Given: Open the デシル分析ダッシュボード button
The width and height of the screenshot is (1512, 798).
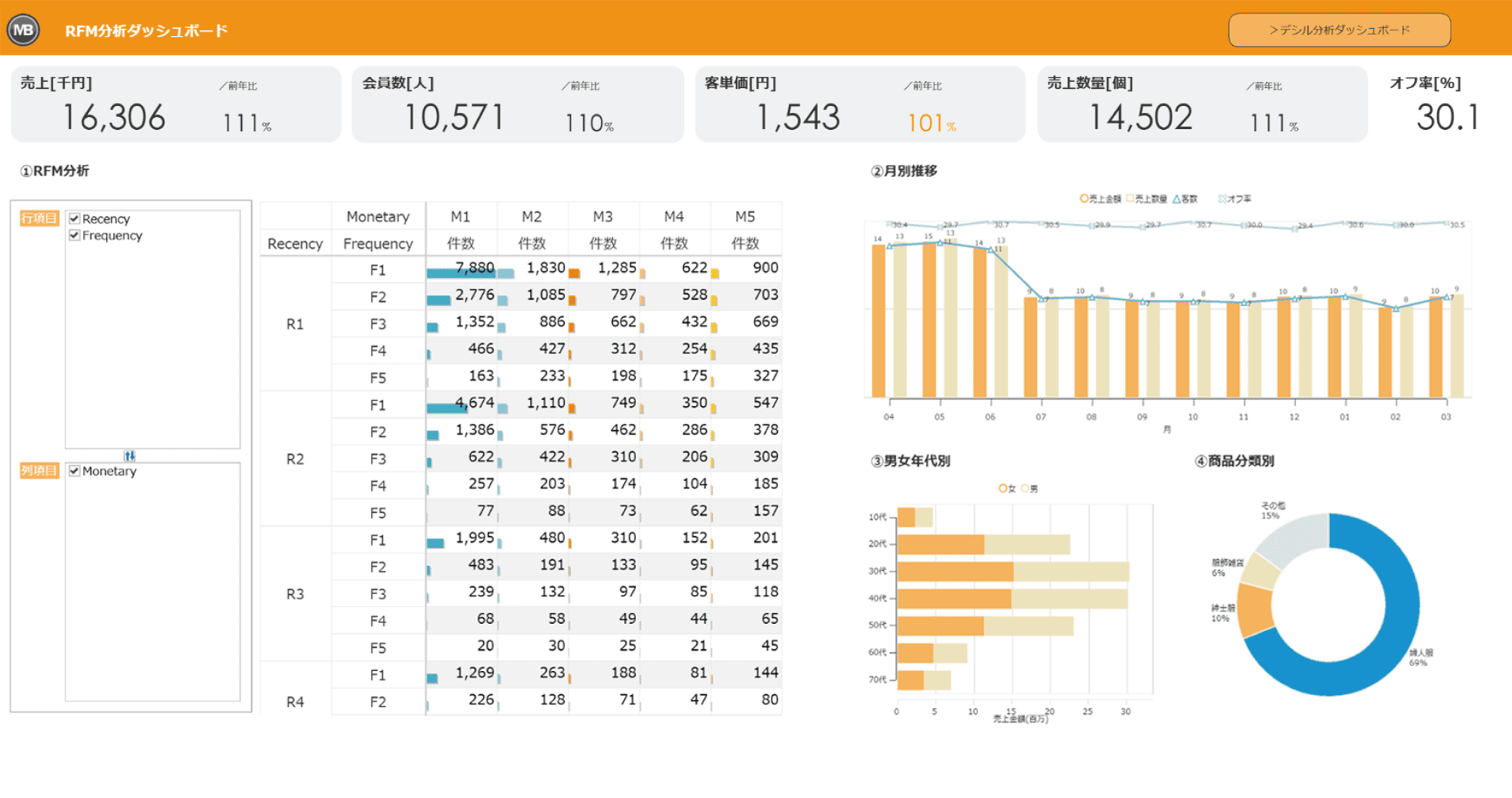Looking at the screenshot, I should (1339, 30).
